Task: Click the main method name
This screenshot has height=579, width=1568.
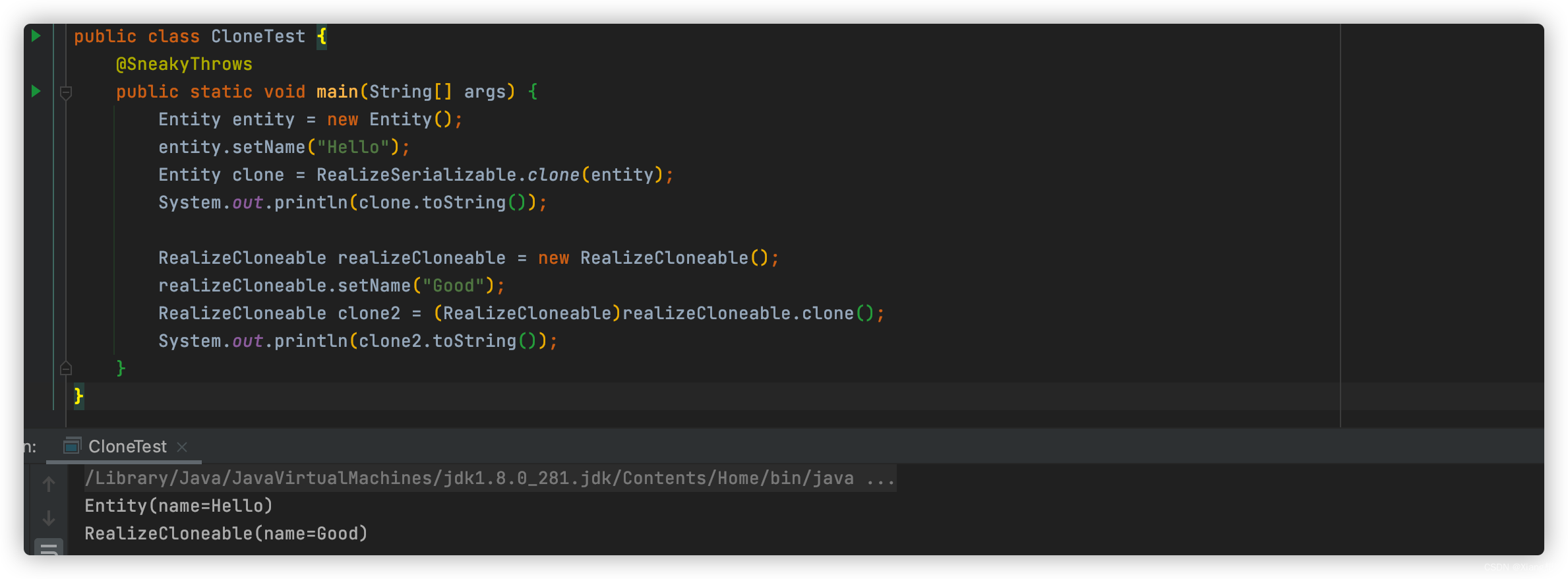Action: pos(337,92)
